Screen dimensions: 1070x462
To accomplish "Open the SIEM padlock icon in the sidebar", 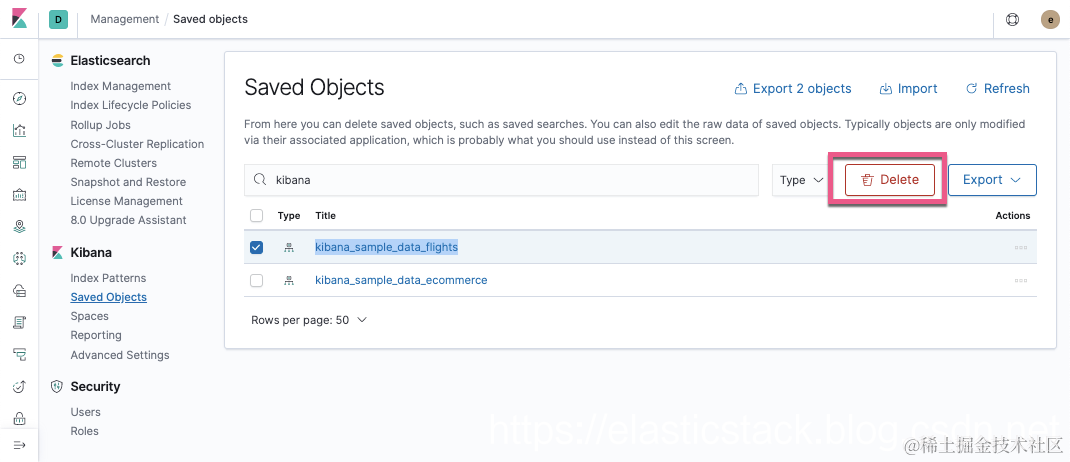I will [19, 418].
